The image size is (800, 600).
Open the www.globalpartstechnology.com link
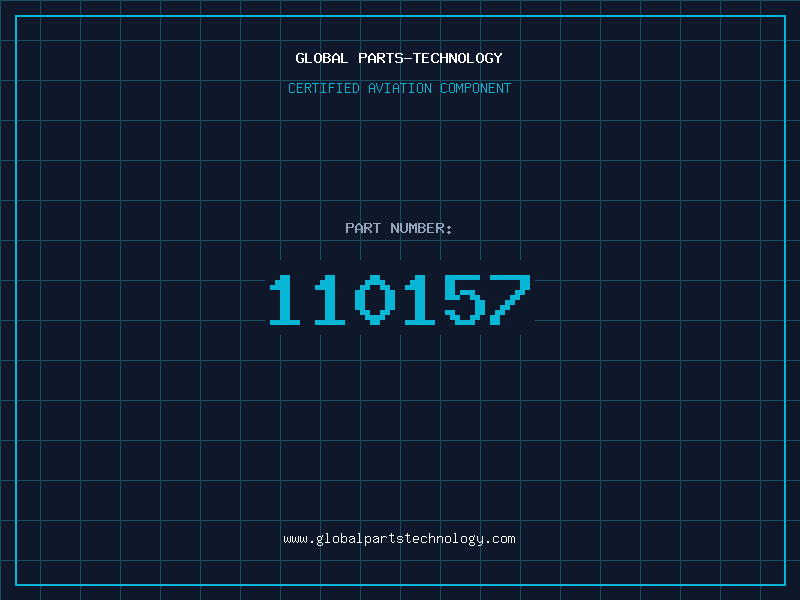(399, 539)
